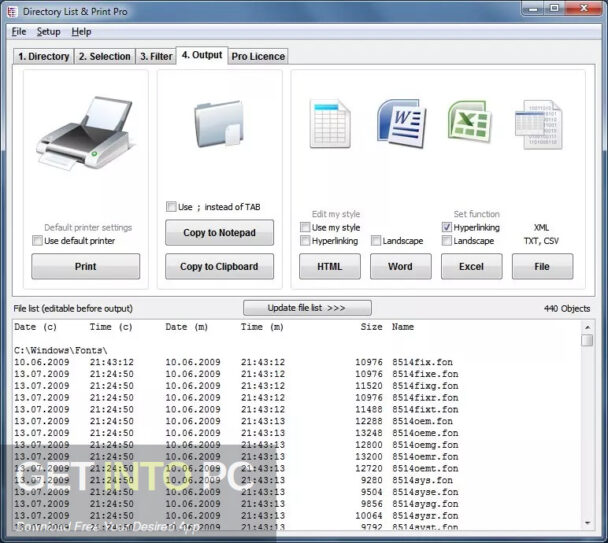This screenshot has height=543, width=608.
Task: Select the 4. Output tab
Action: (x=202, y=55)
